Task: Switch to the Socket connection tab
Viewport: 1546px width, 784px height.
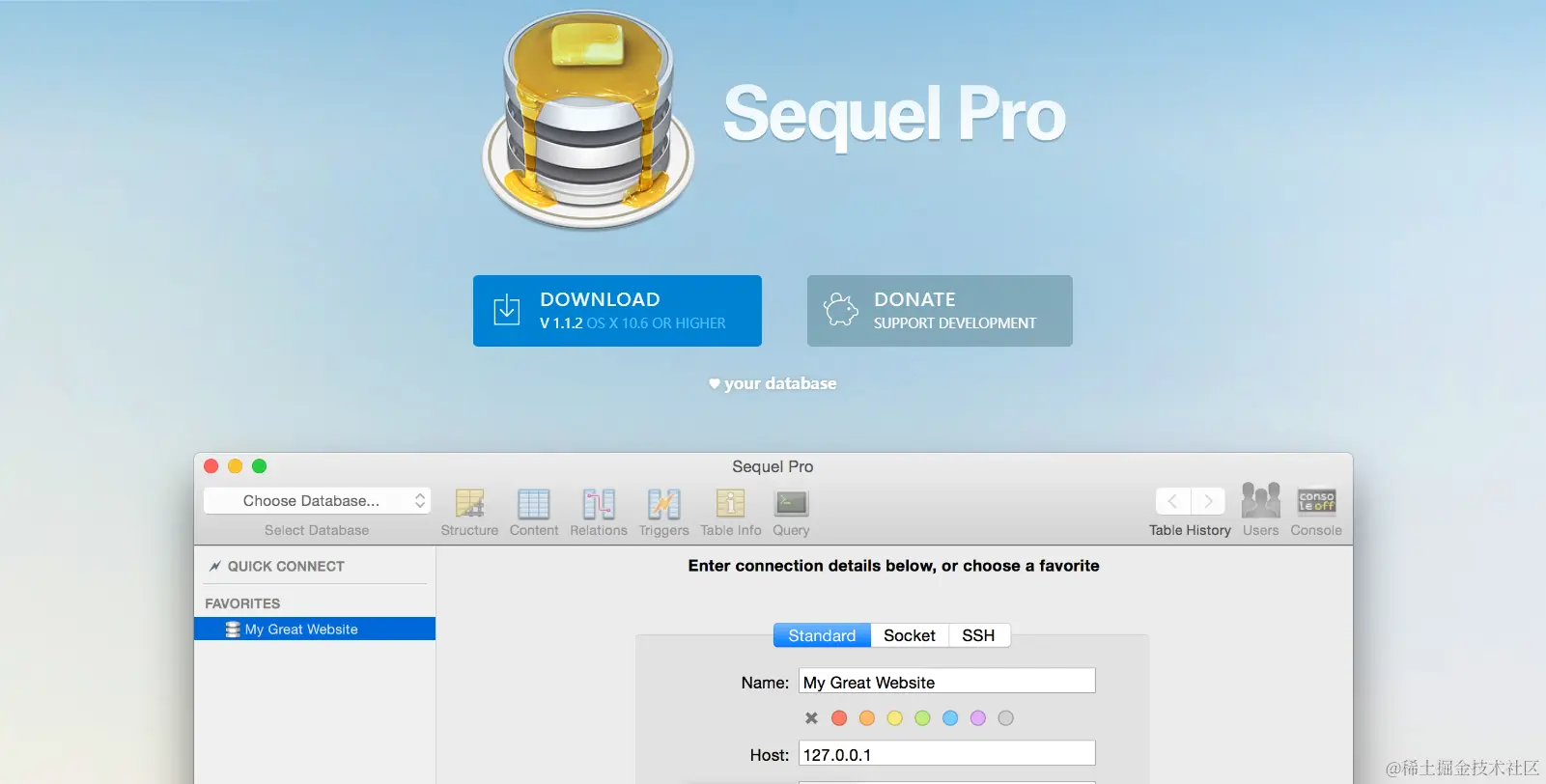Action: pos(910,635)
